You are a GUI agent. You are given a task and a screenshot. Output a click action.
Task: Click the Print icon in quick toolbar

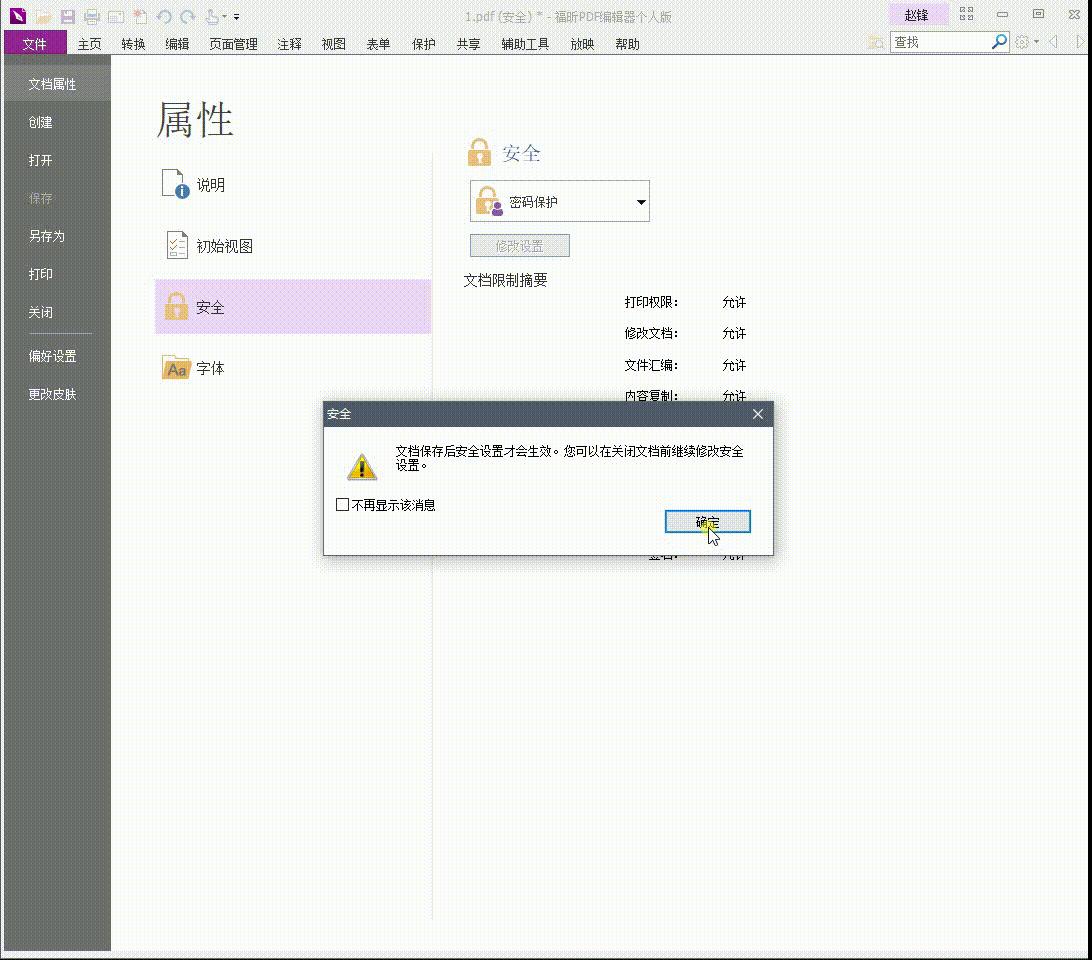91,17
